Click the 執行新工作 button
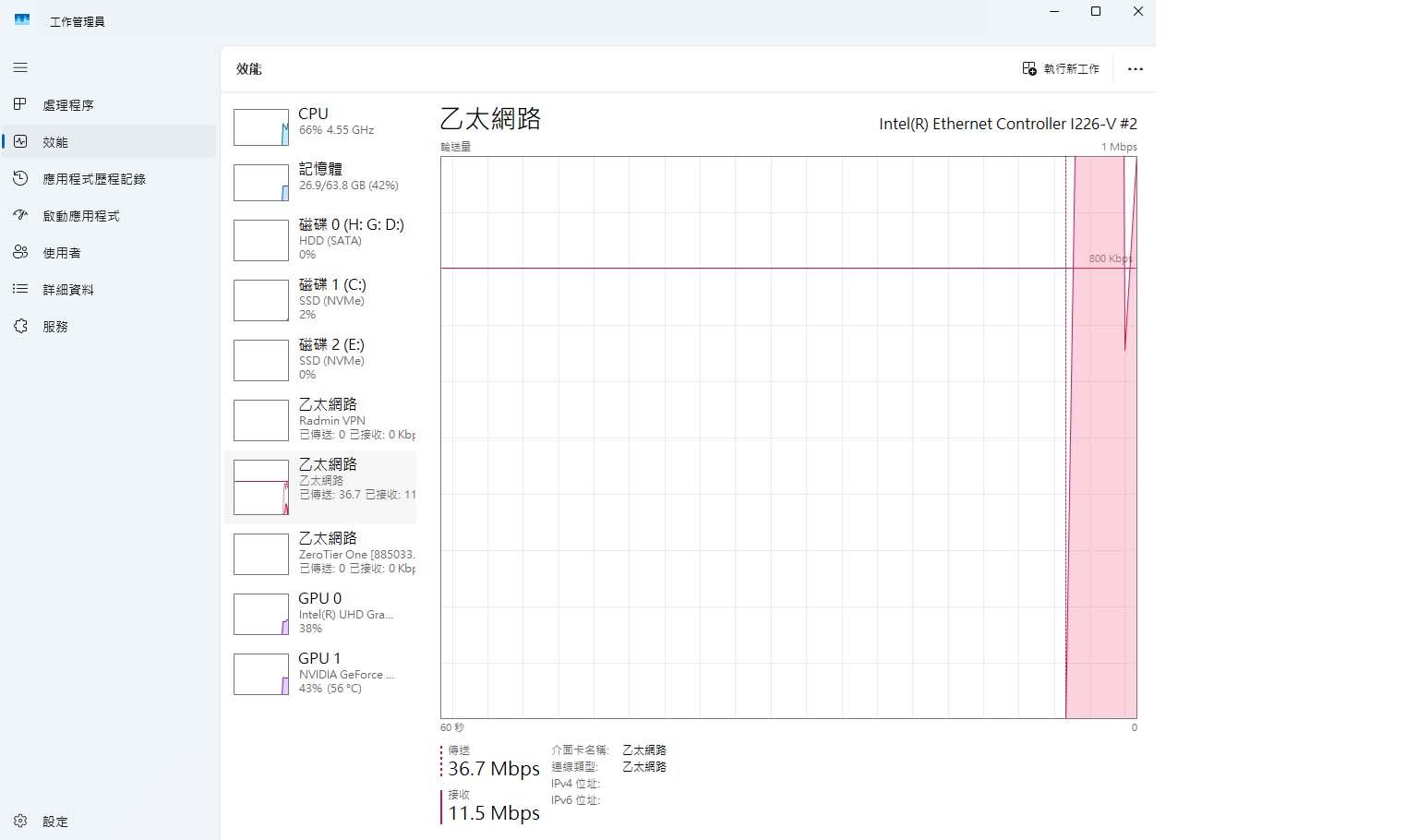 pyautogui.click(x=1061, y=69)
